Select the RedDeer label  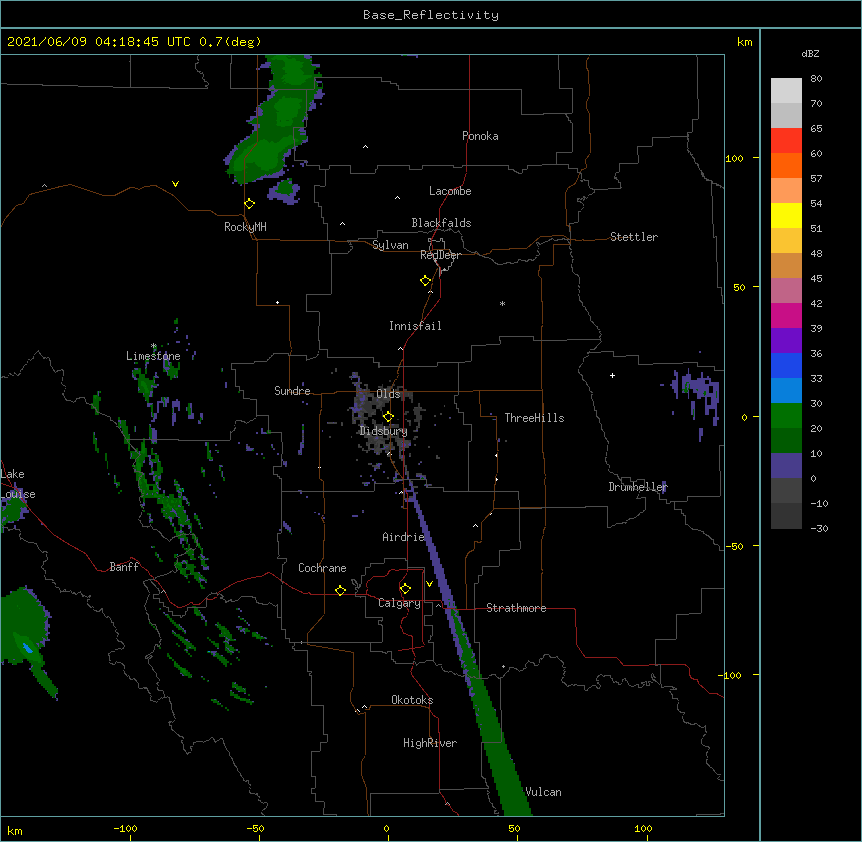click(440, 255)
